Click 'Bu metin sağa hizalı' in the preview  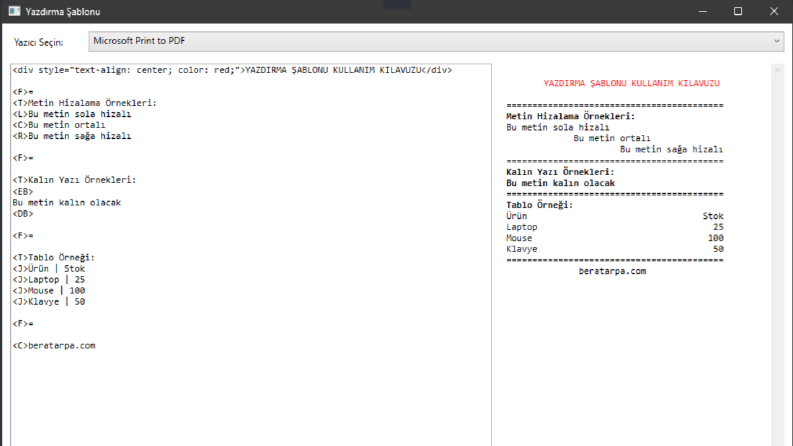click(672, 150)
